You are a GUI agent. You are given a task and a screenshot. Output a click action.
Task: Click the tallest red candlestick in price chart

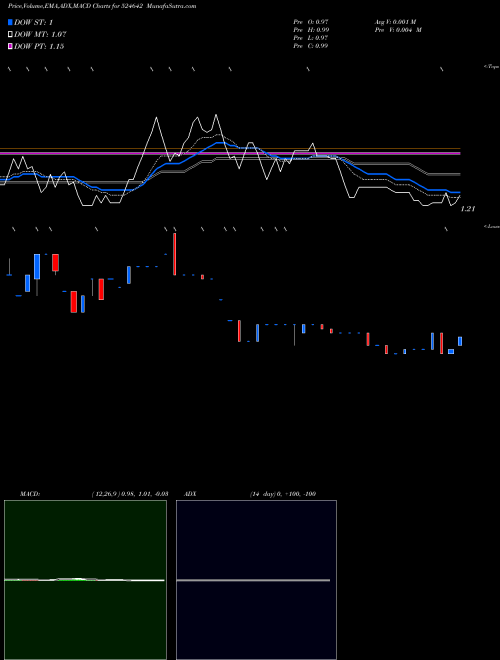coord(175,254)
